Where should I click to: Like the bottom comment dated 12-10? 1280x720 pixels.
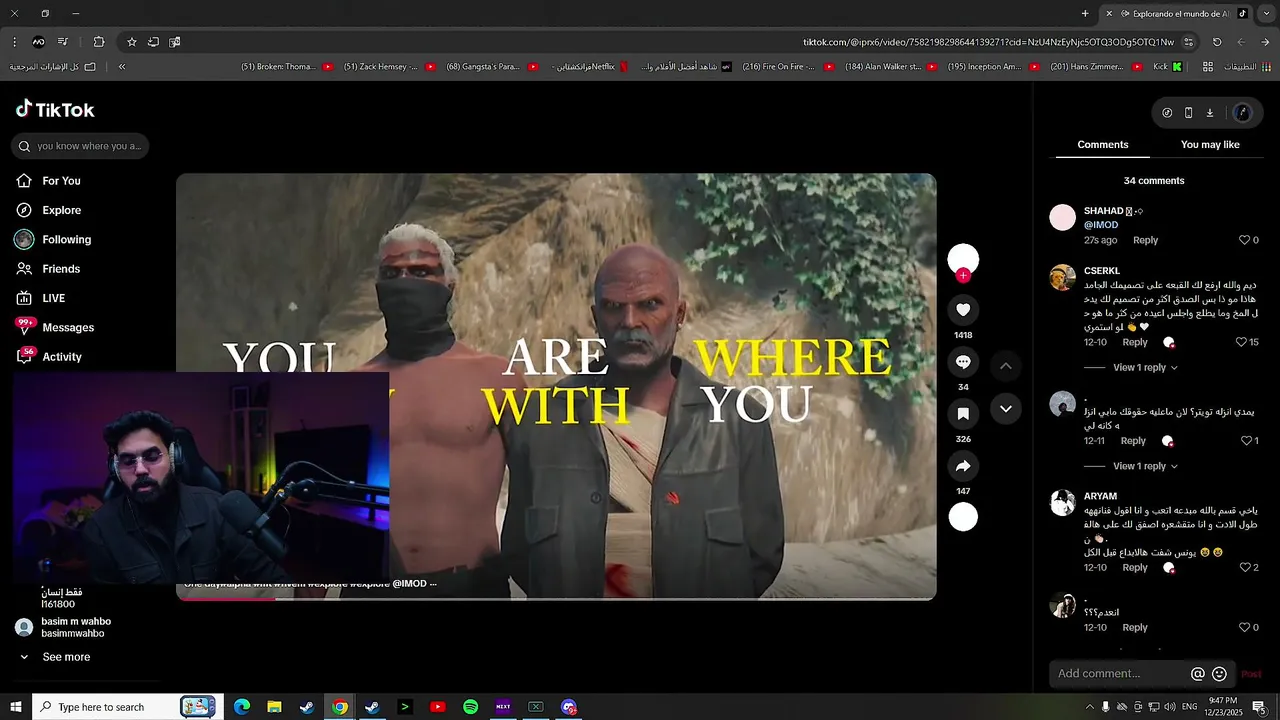[x=1245, y=627]
